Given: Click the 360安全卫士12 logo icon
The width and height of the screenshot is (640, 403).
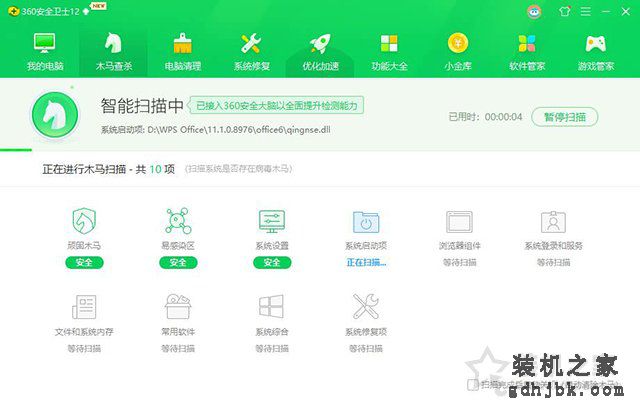Looking at the screenshot, I should [13, 11].
